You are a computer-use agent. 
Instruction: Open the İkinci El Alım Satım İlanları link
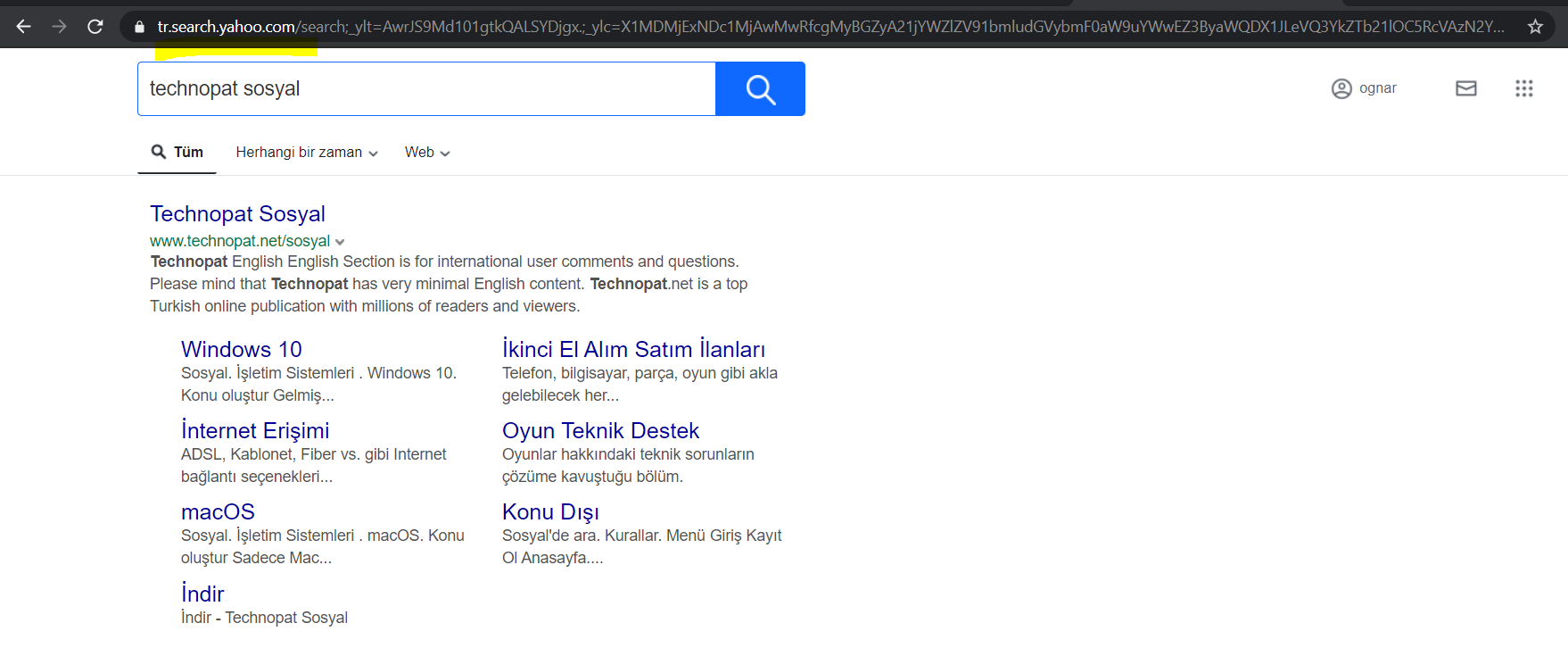[633, 349]
